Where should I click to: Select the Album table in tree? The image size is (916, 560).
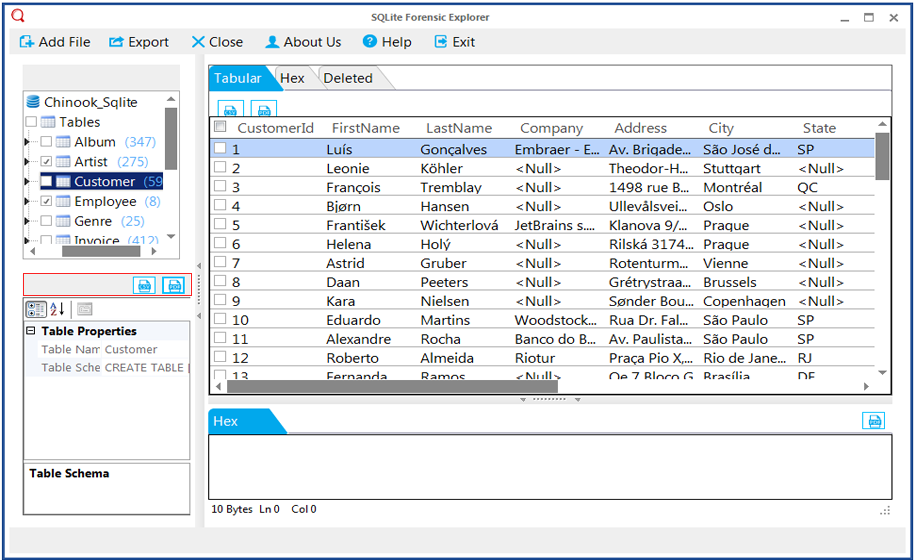(95, 142)
